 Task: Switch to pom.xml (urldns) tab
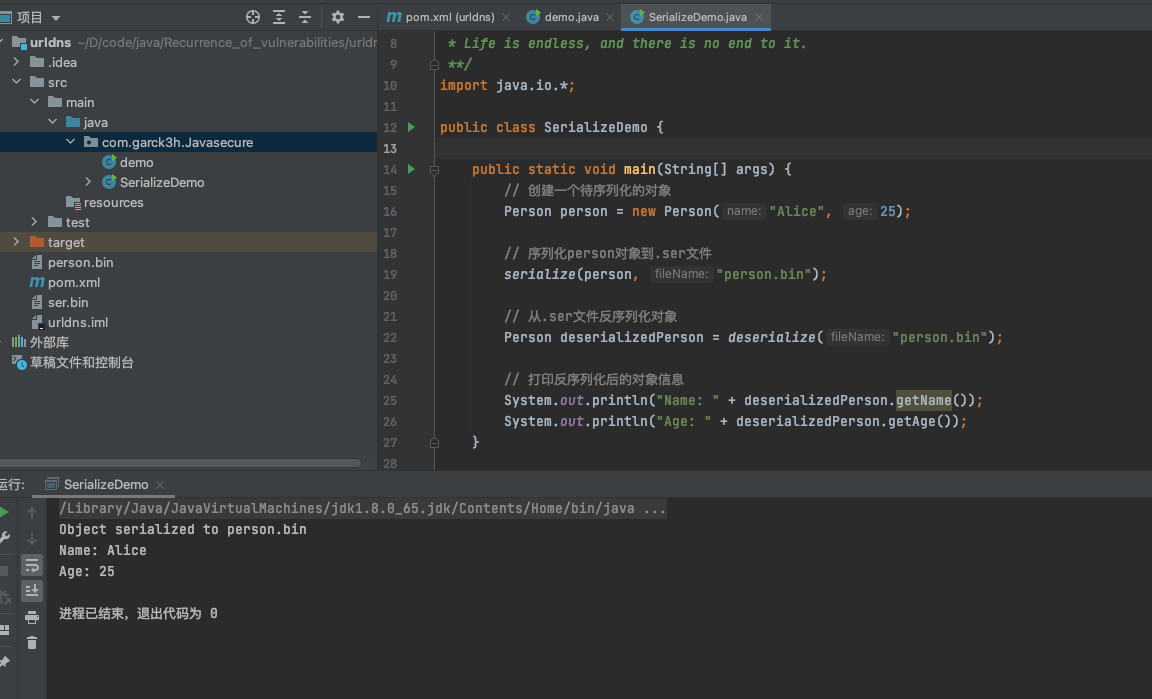tap(450, 17)
